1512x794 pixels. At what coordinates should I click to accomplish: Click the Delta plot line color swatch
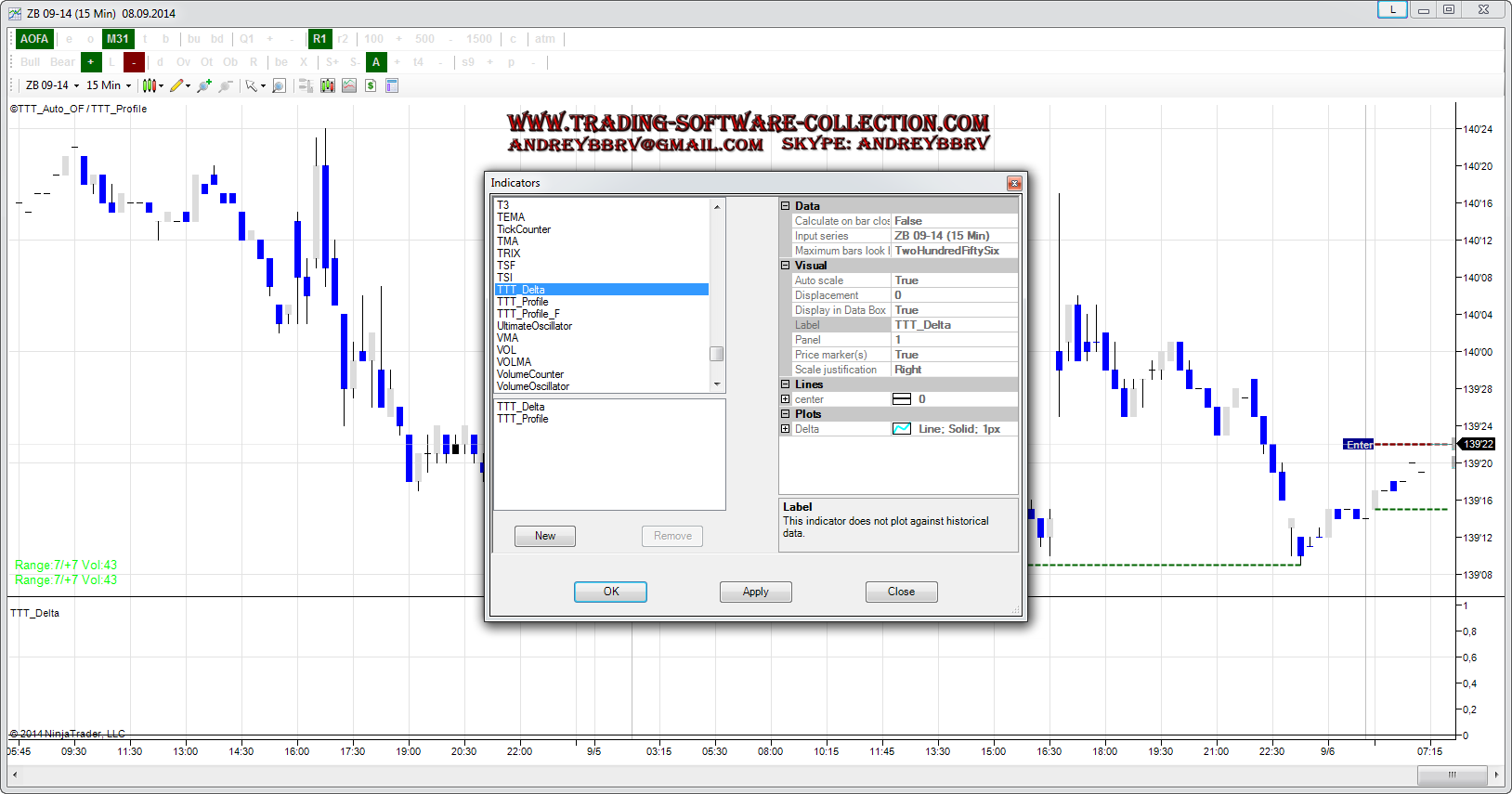[902, 429]
